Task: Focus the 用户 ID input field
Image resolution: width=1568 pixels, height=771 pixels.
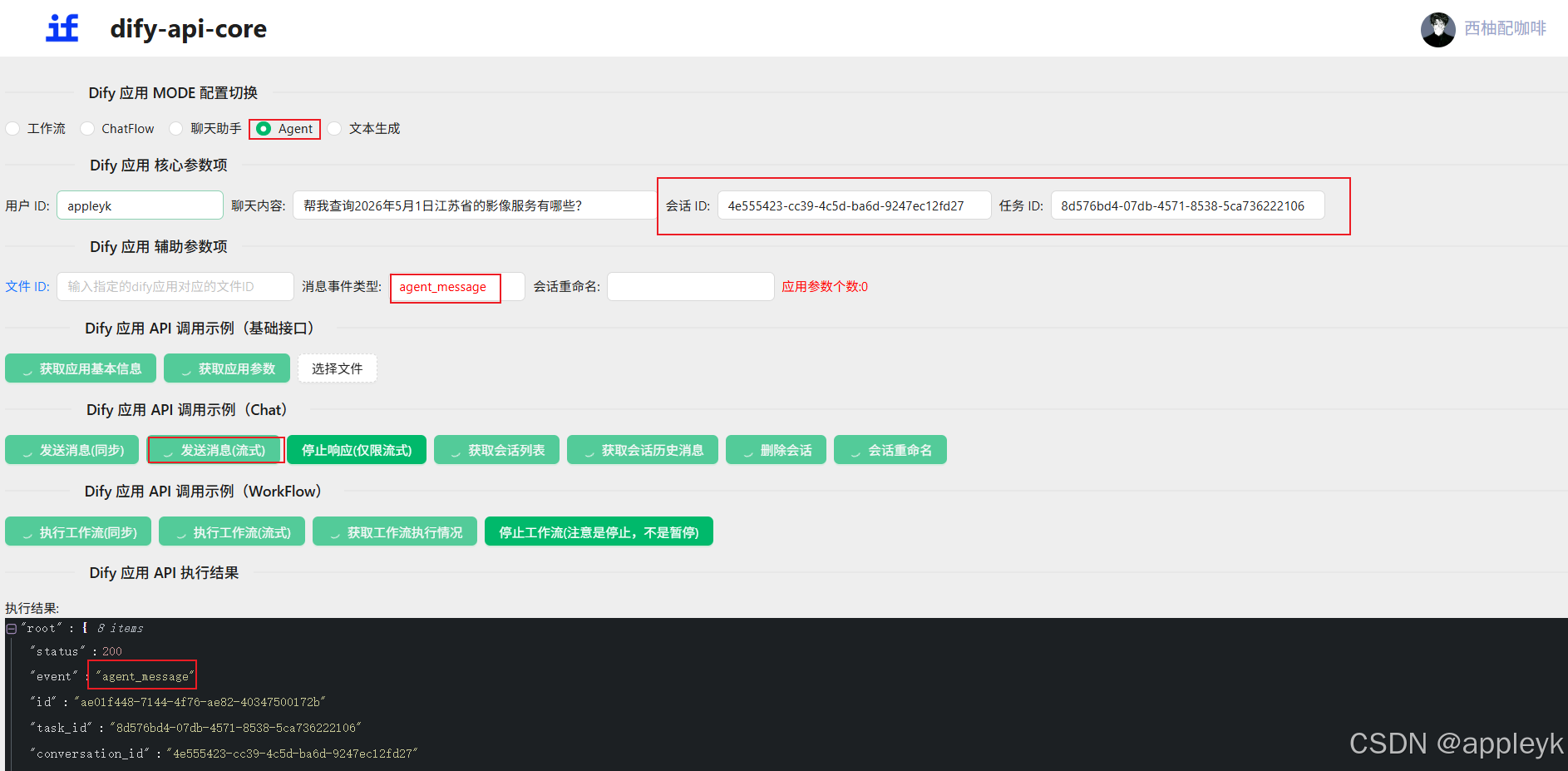Action: pyautogui.click(x=140, y=205)
